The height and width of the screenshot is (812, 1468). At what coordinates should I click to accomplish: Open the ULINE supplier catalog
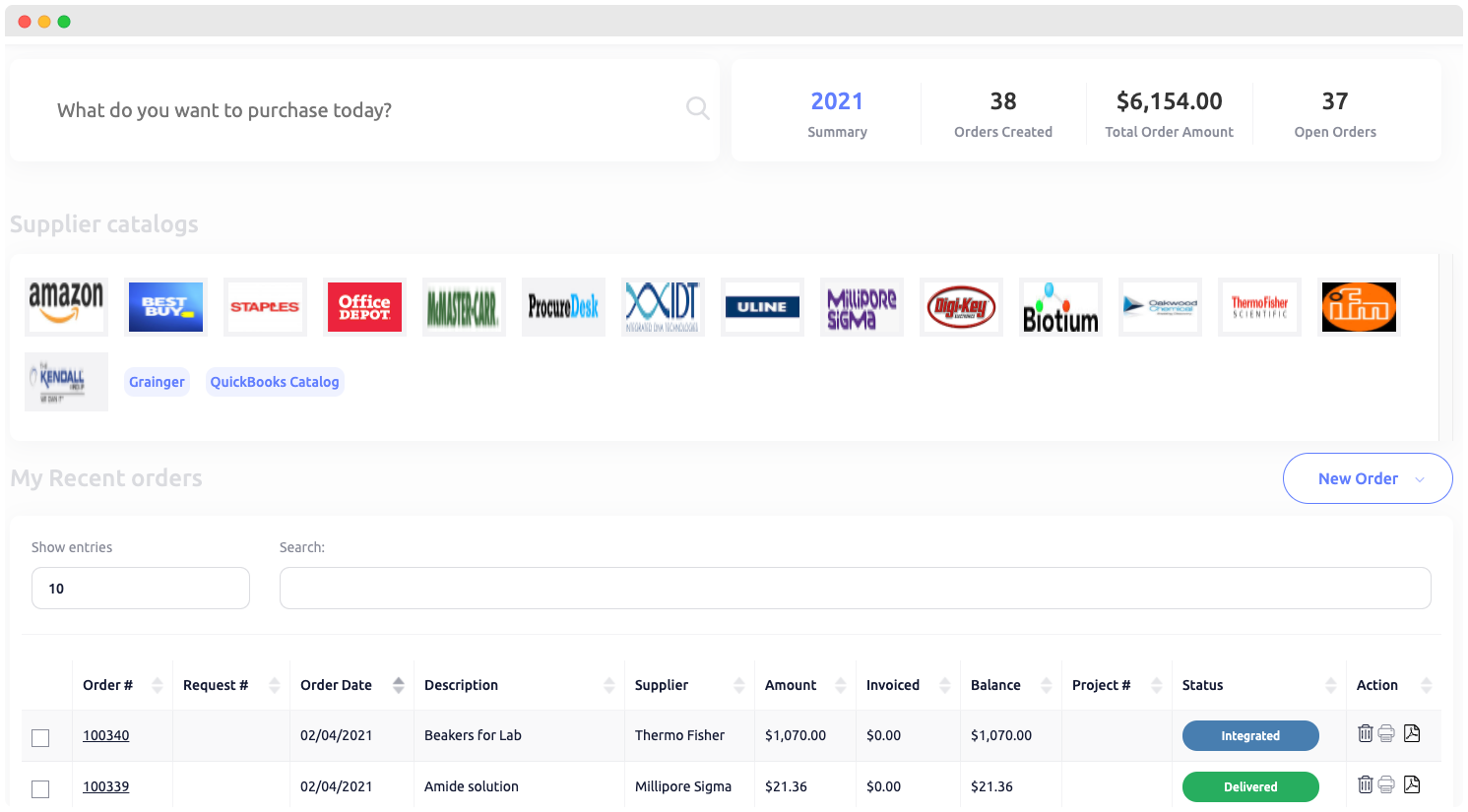point(762,307)
